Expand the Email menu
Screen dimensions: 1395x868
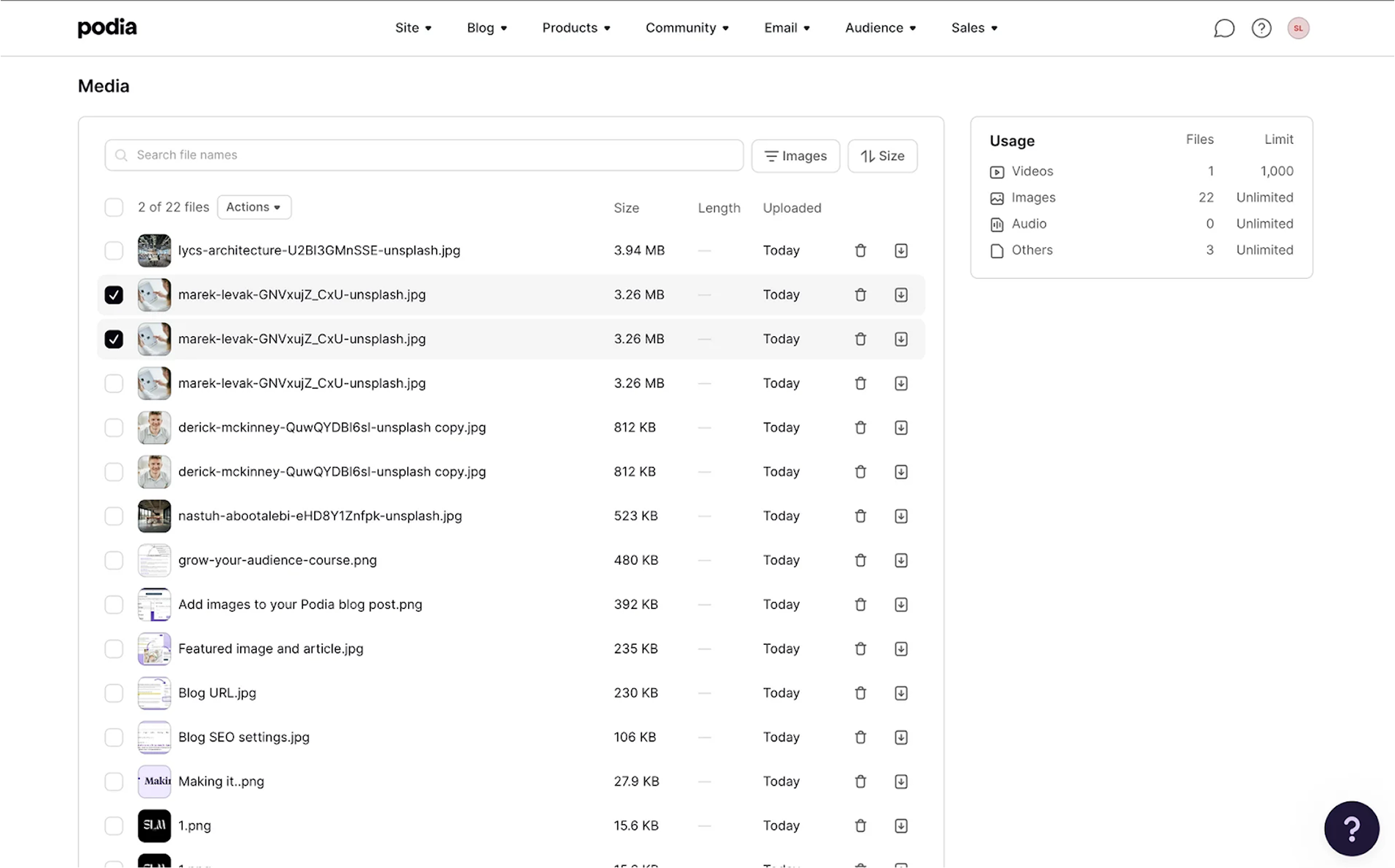[787, 28]
